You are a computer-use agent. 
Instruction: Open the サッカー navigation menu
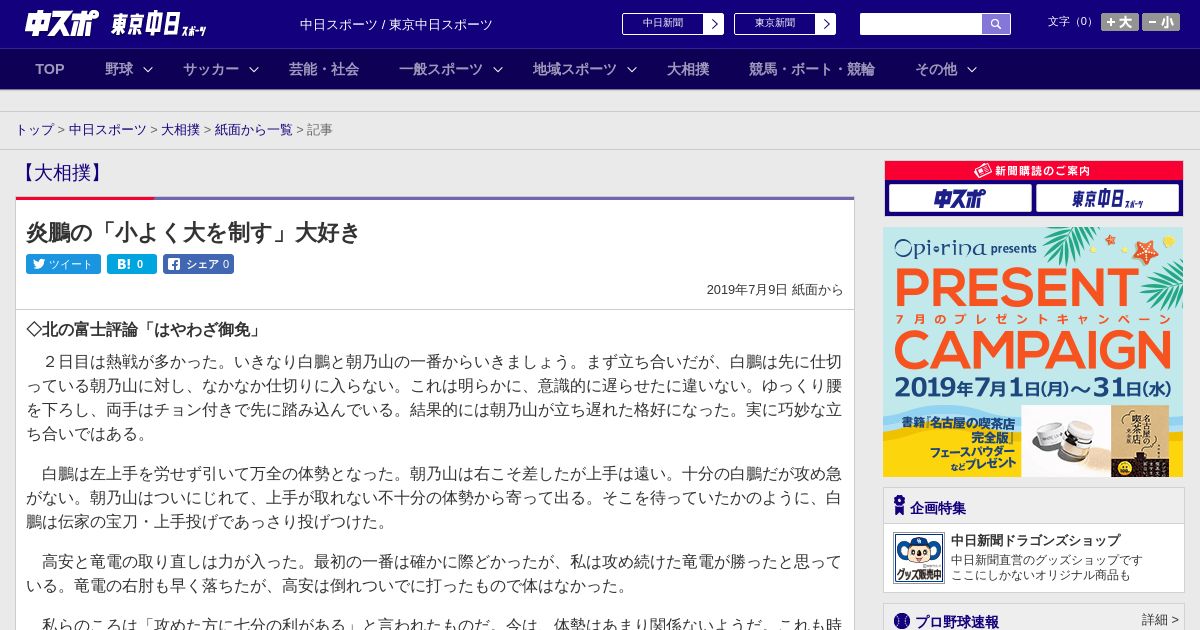(x=211, y=69)
